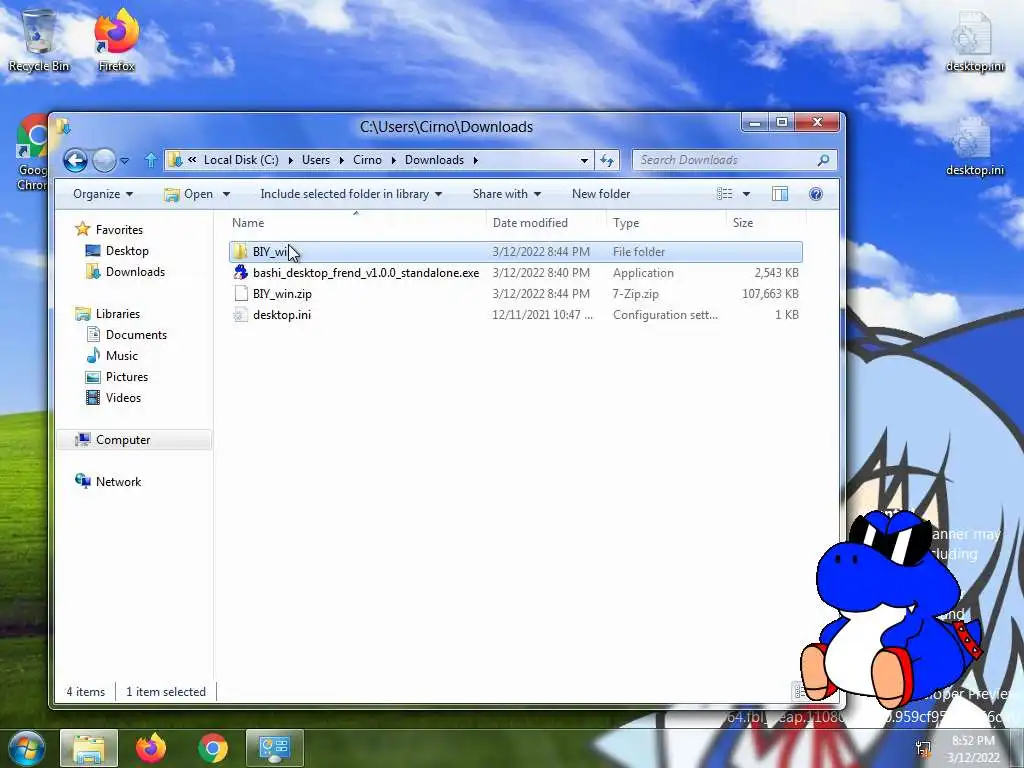Launch Firefox from the taskbar
This screenshot has width=1024, height=768.
151,748
